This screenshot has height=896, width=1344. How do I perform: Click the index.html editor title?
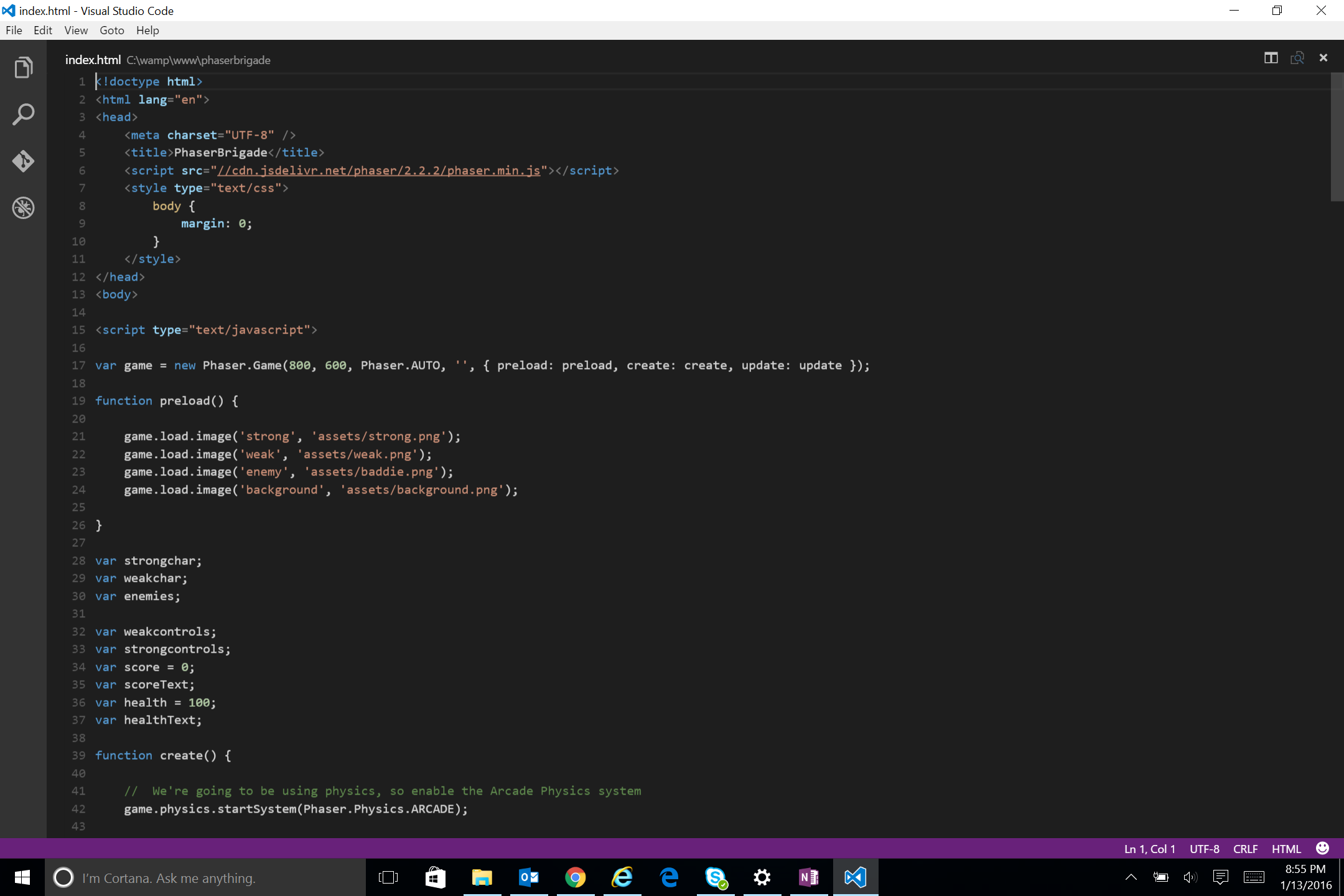(93, 60)
